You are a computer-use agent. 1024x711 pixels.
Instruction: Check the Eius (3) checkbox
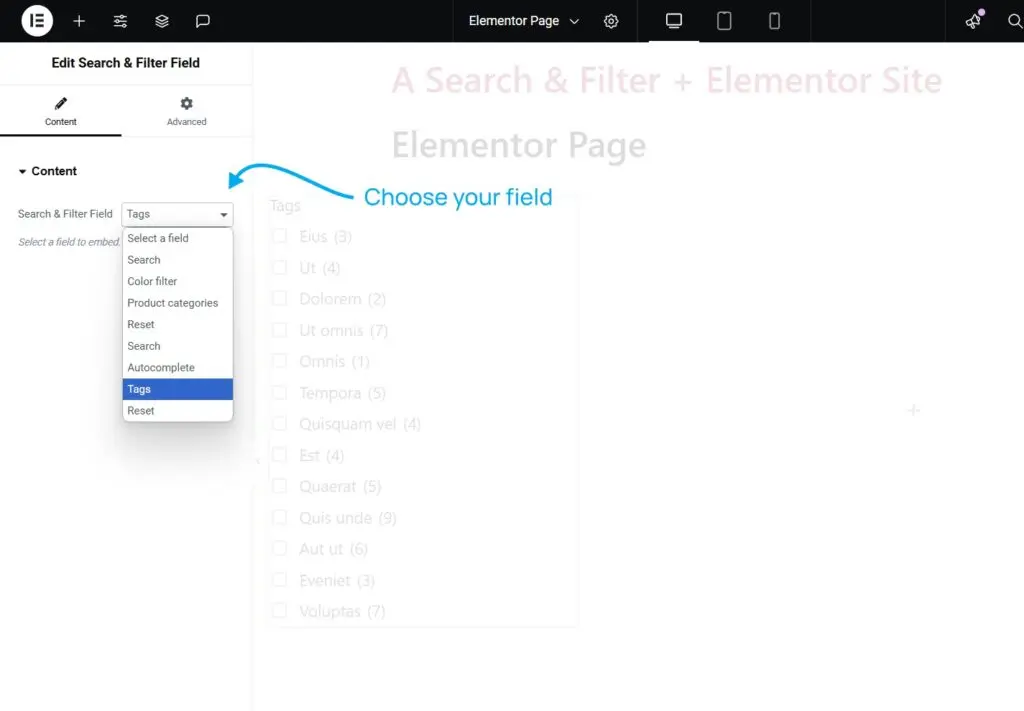pos(280,236)
